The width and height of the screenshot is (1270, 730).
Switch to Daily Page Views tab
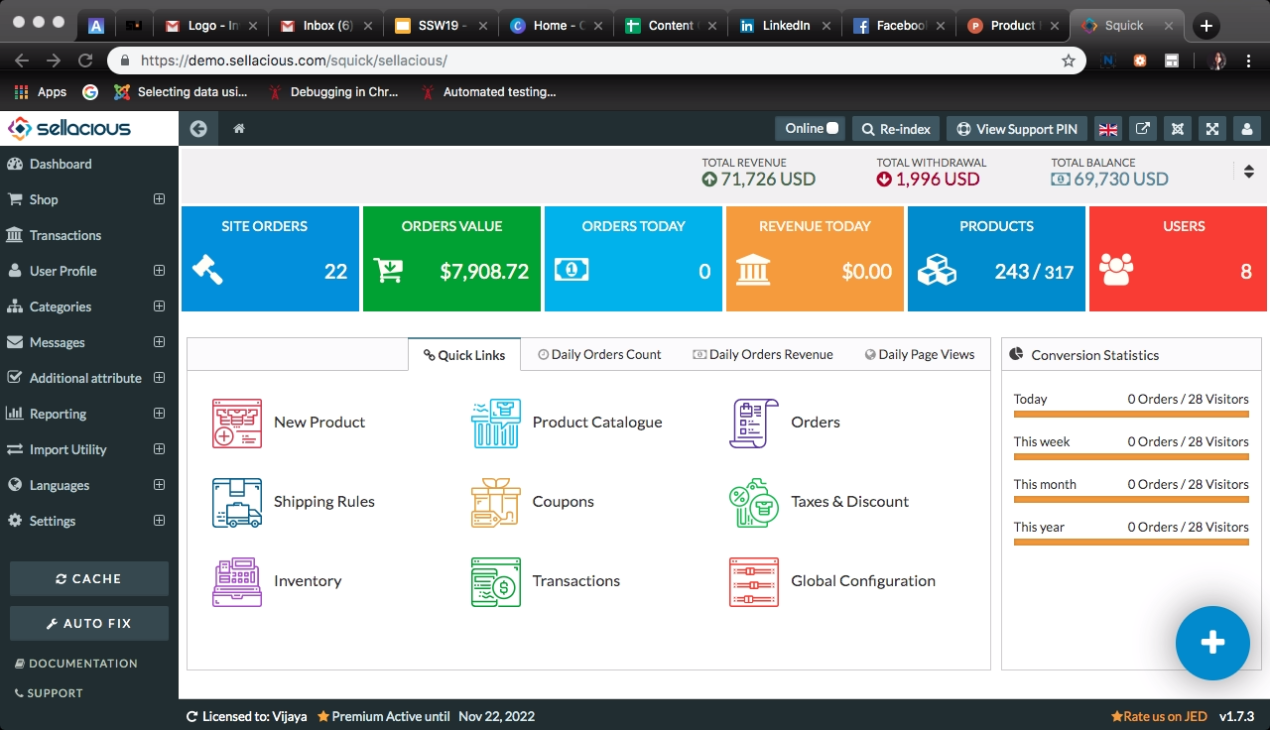[x=920, y=354]
